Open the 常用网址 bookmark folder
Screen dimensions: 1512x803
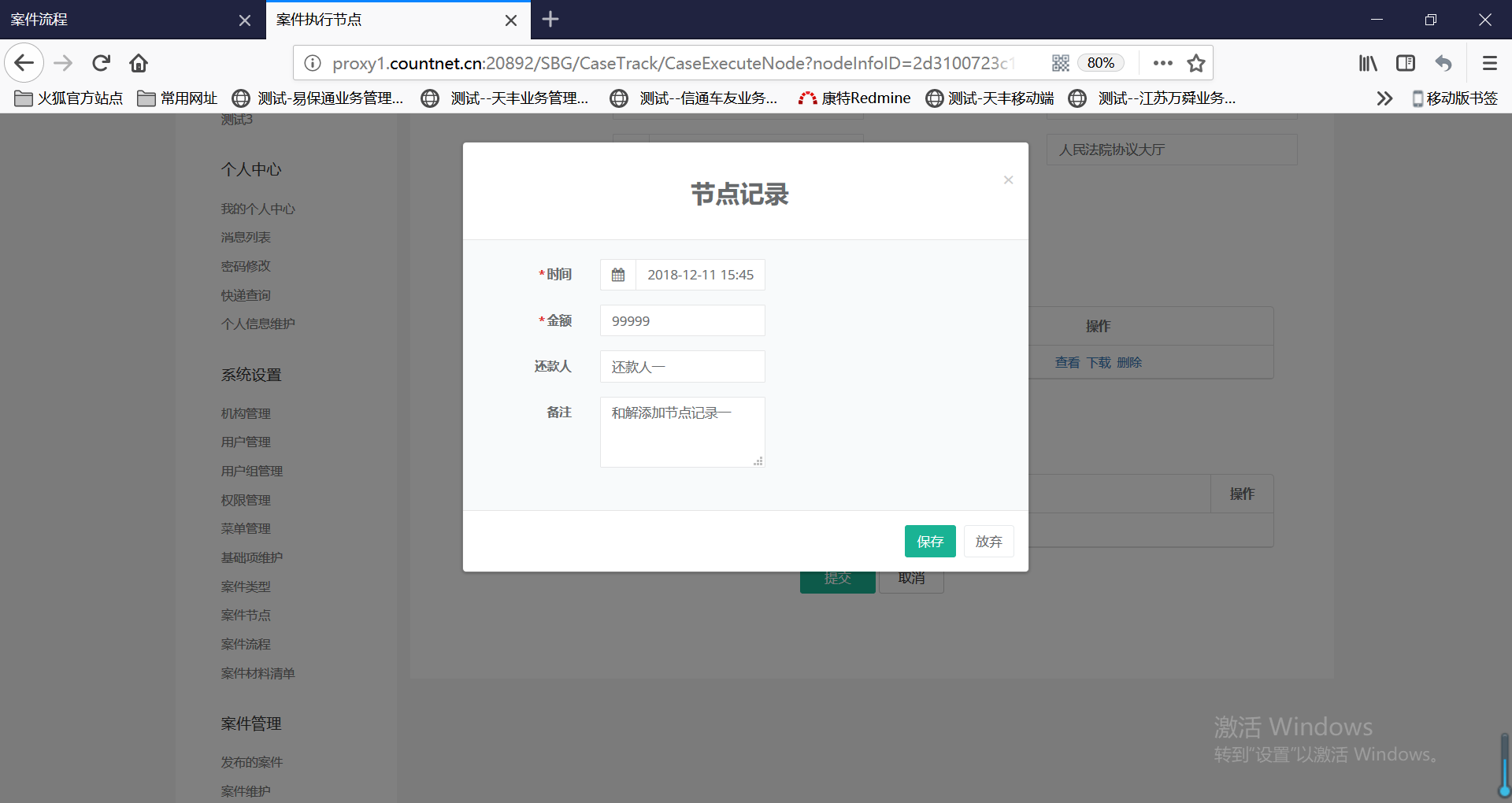coord(177,98)
